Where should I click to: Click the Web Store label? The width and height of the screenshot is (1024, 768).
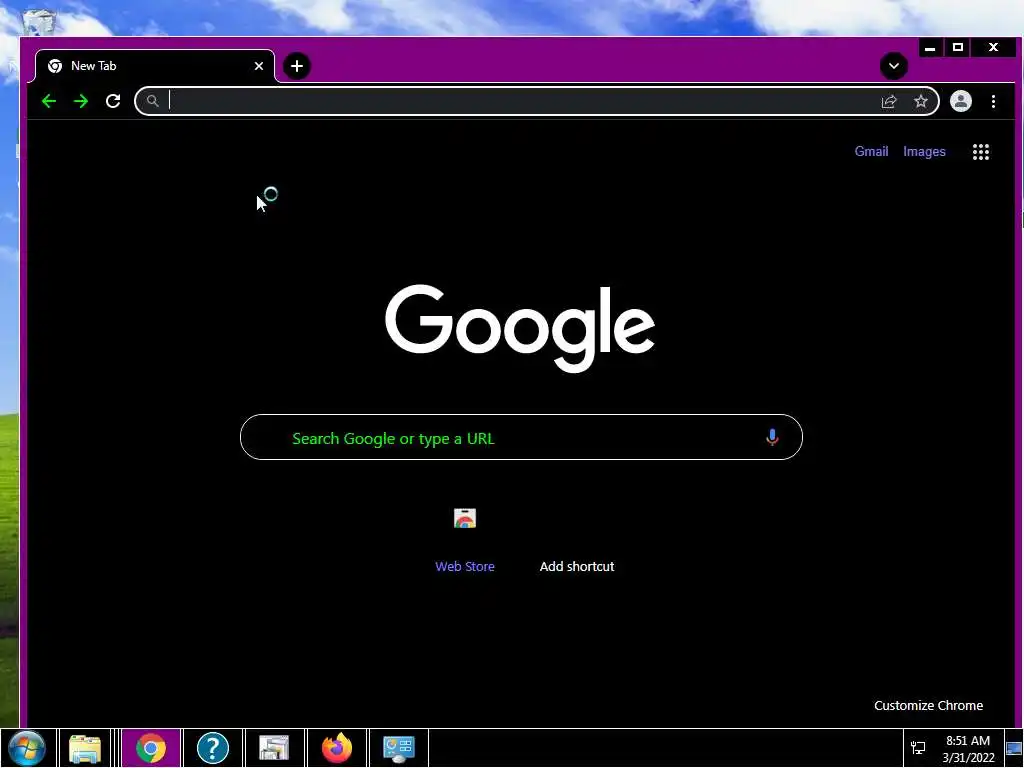pyautogui.click(x=465, y=566)
